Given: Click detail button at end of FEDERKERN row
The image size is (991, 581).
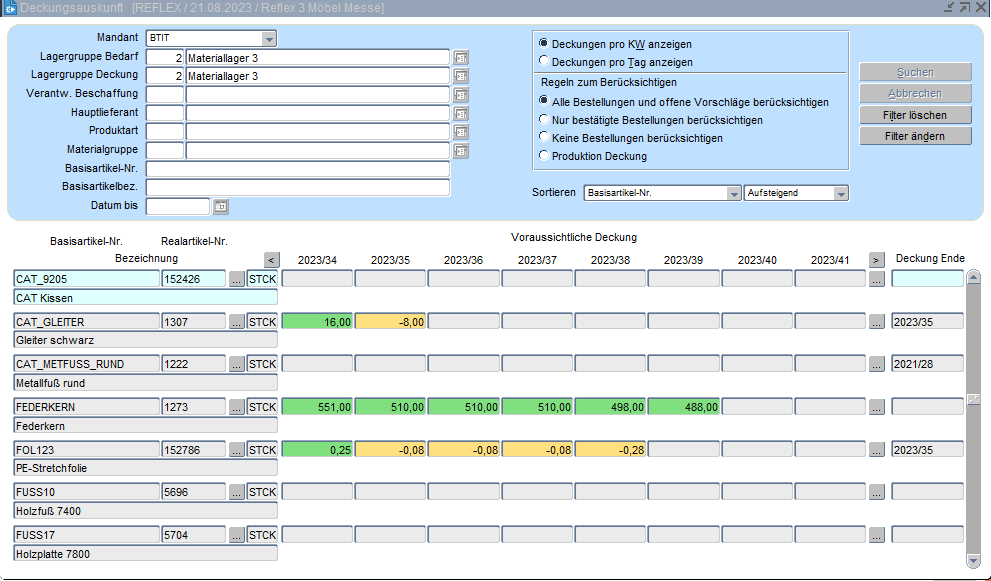Looking at the screenshot, I should (877, 407).
